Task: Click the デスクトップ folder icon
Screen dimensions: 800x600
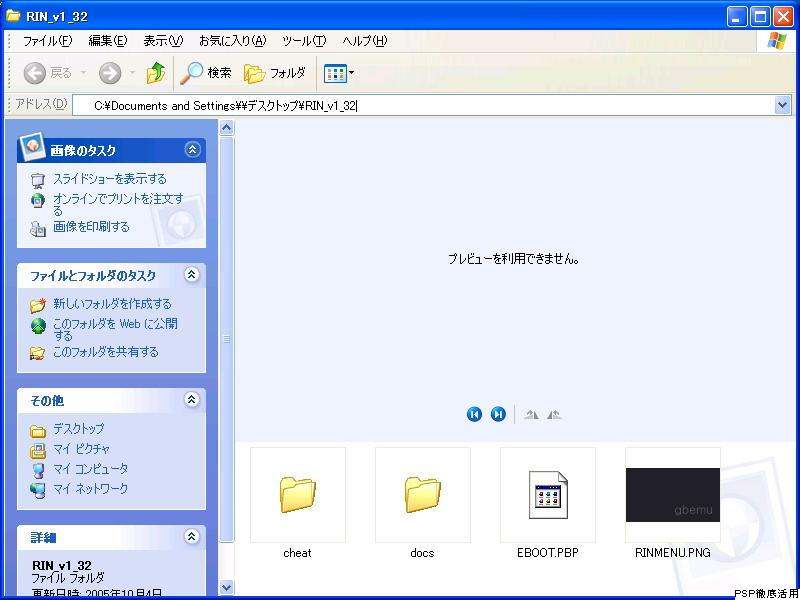Action: tap(38, 431)
